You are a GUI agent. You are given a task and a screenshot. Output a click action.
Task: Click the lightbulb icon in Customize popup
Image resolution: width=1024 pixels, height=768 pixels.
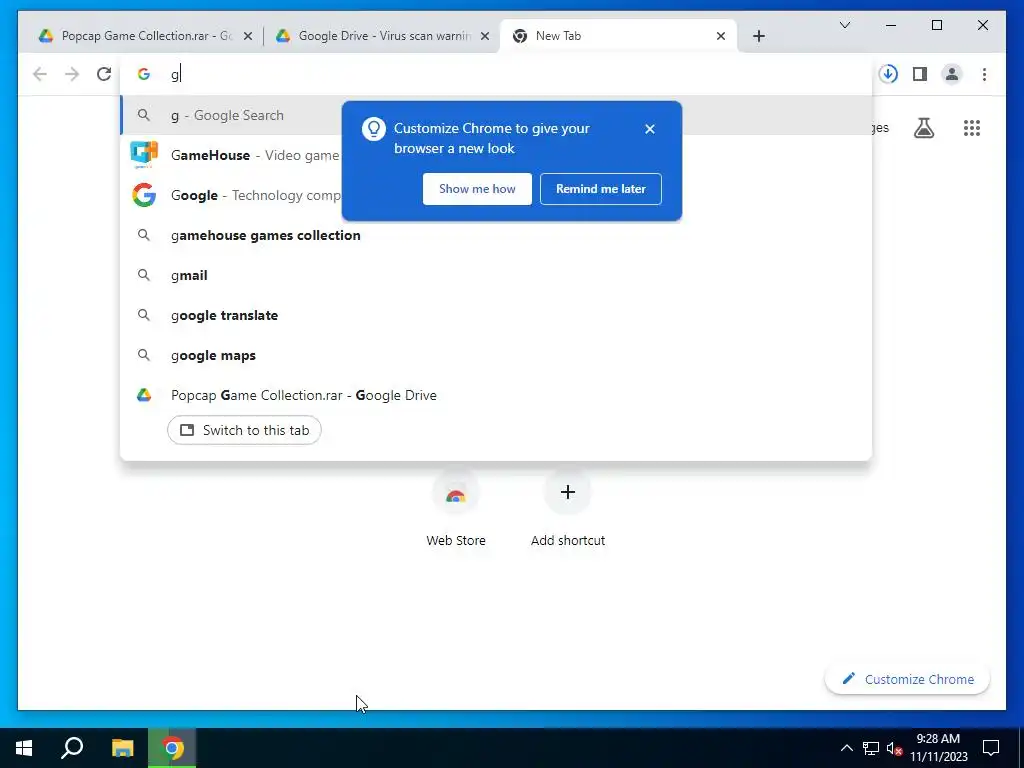[x=374, y=129]
